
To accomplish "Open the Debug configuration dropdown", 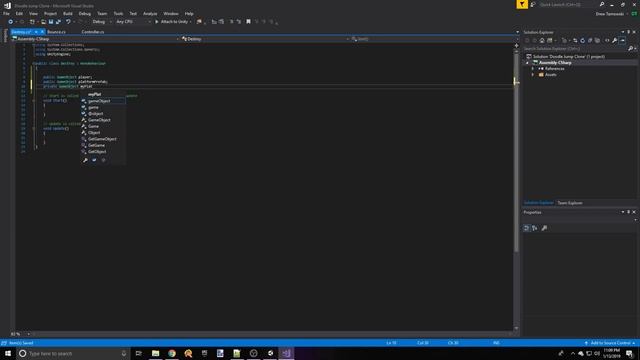I will tap(102, 22).
